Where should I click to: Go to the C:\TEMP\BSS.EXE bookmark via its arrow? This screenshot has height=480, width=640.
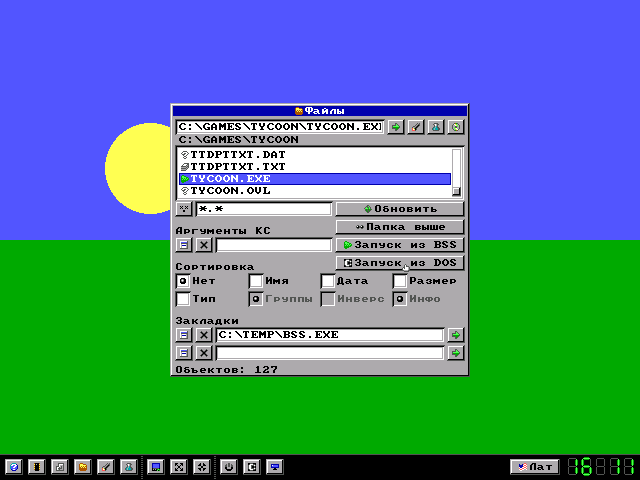456,335
